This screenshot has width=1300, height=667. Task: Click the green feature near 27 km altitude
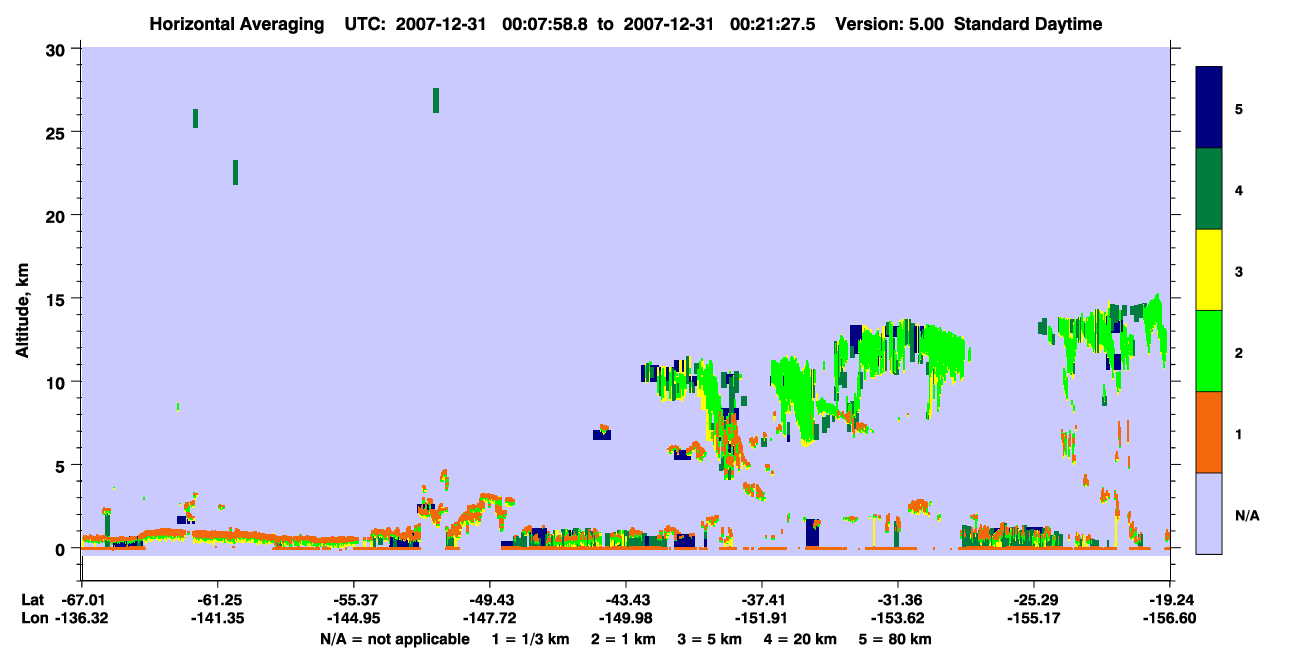click(x=436, y=100)
